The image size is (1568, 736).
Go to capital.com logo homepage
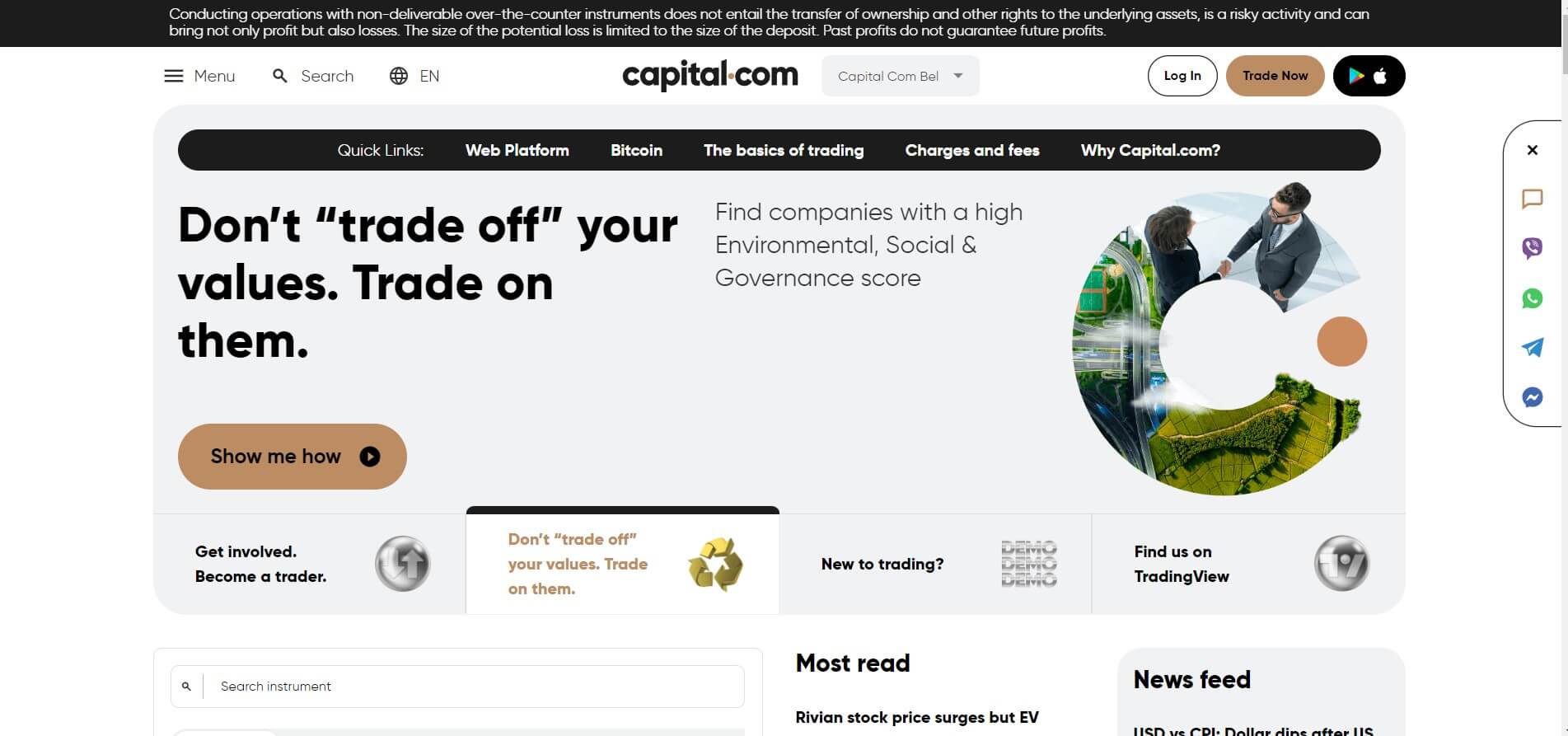[710, 76]
